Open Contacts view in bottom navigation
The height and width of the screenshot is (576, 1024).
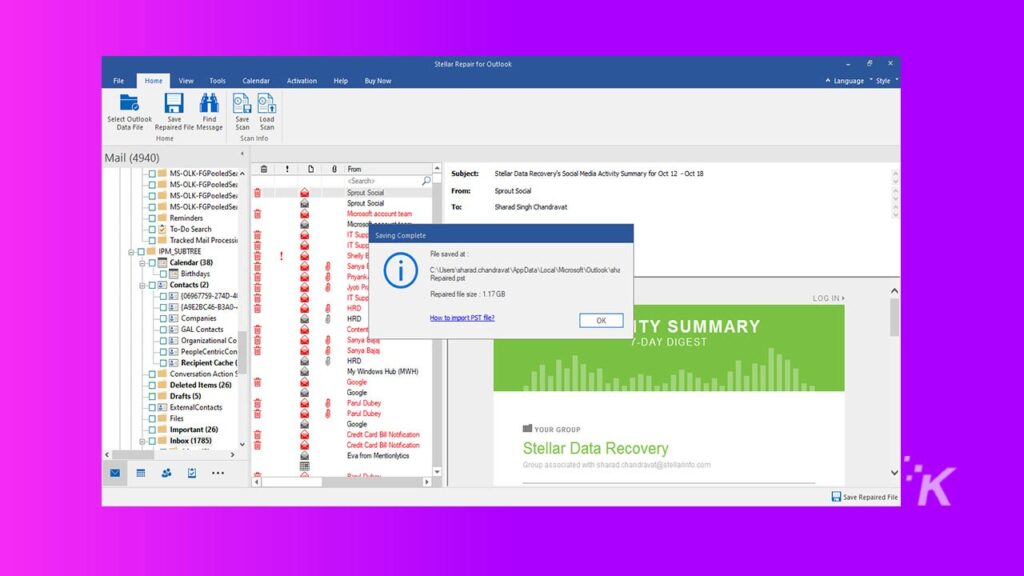[167, 473]
